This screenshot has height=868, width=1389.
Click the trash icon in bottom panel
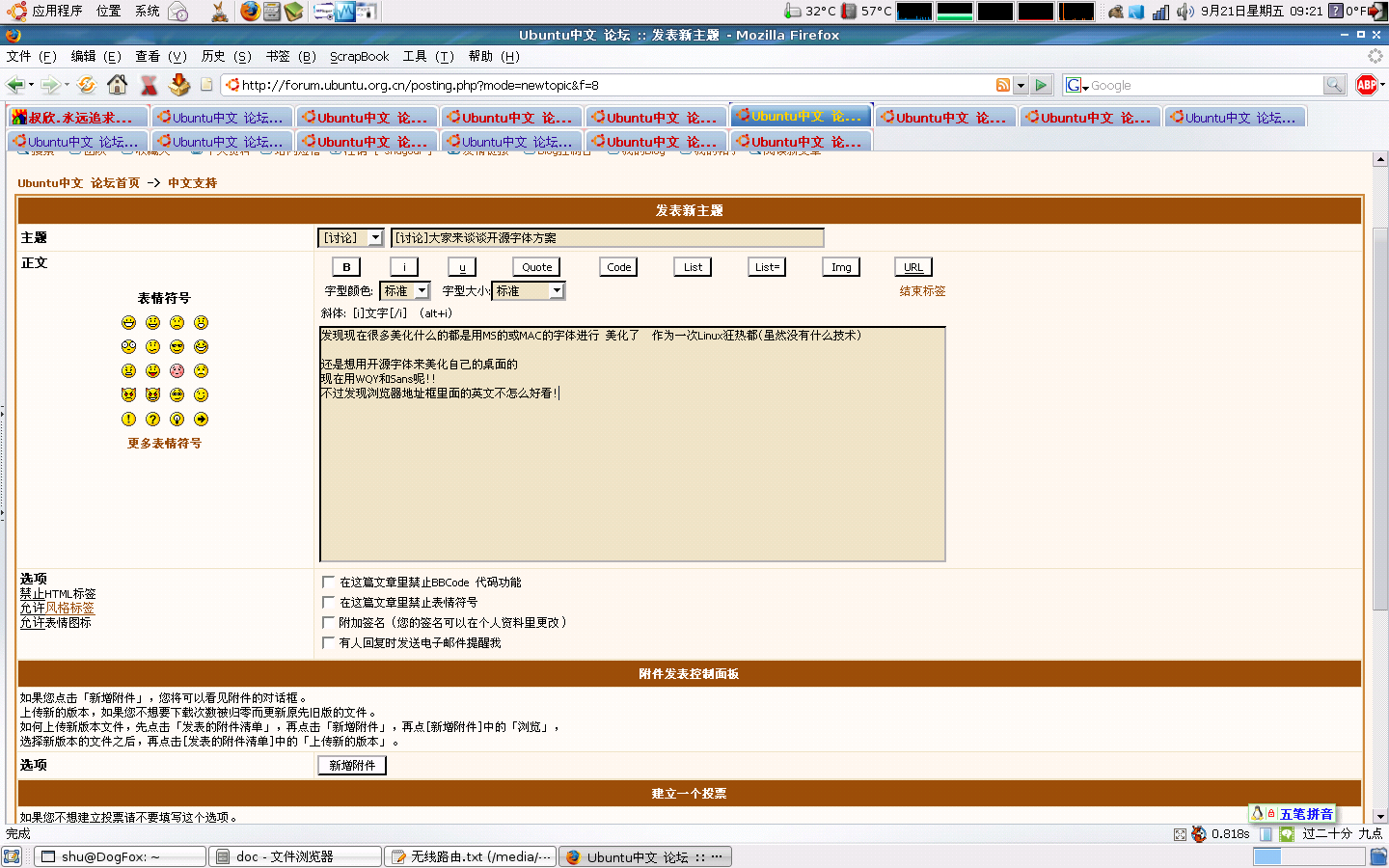click(1377, 856)
